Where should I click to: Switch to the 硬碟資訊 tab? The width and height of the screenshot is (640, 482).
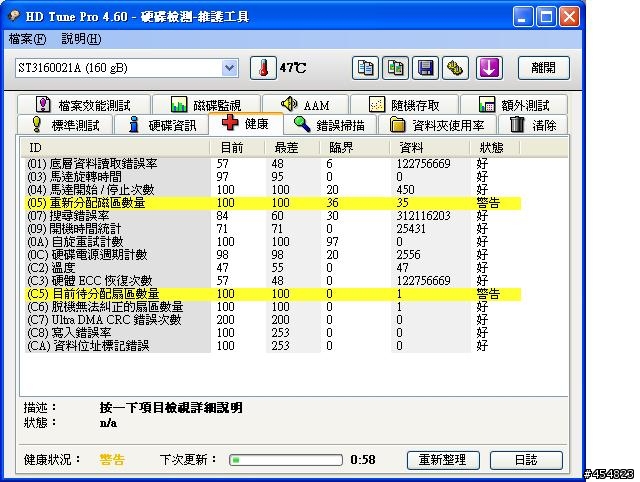click(x=162, y=124)
